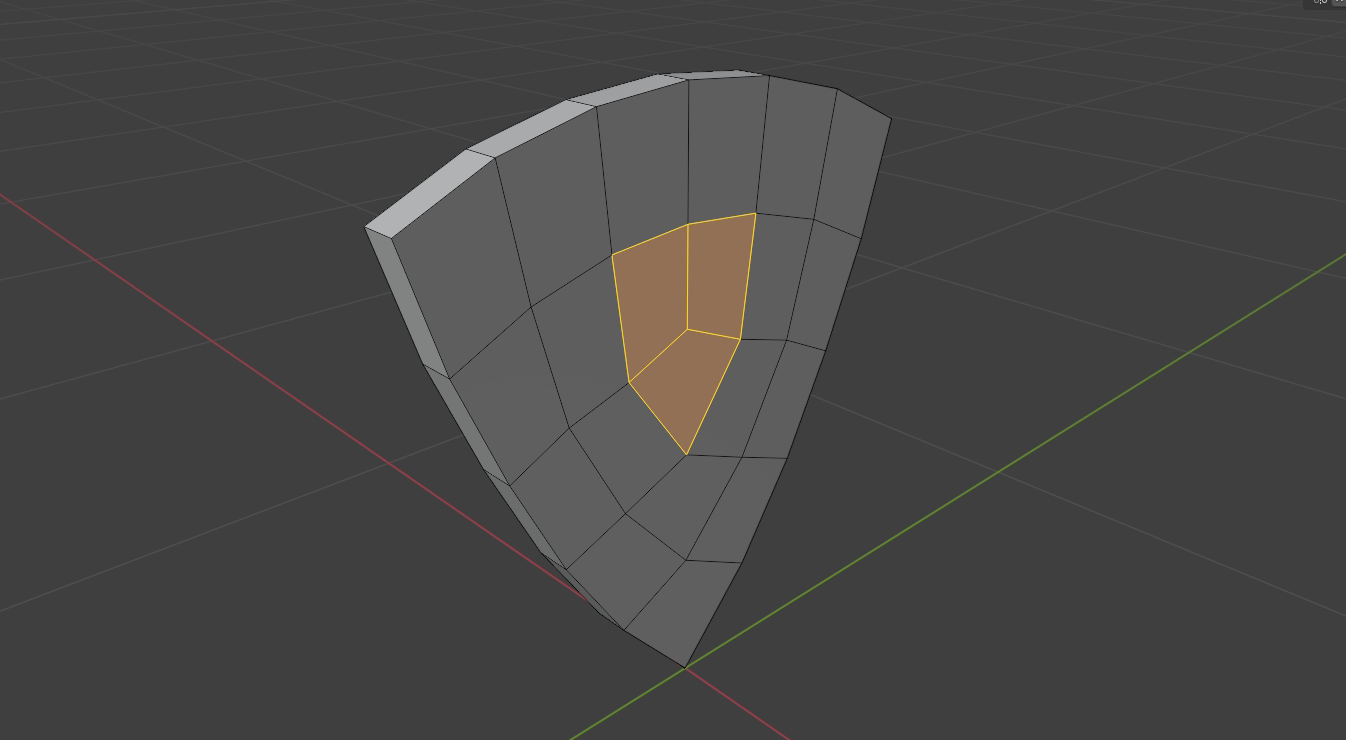Click the bottom tip face of the wedge mesh
Viewport: 1346px width, 740px height.
[684, 612]
